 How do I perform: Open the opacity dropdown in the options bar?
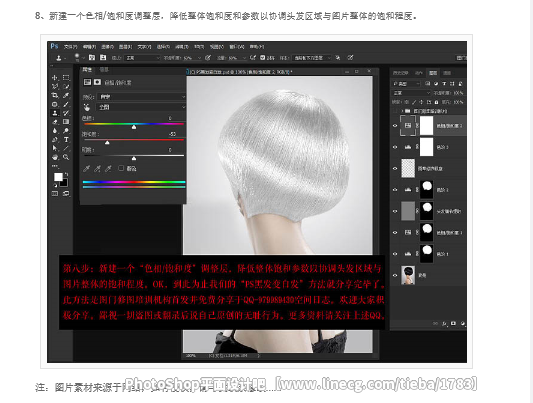coord(199,58)
